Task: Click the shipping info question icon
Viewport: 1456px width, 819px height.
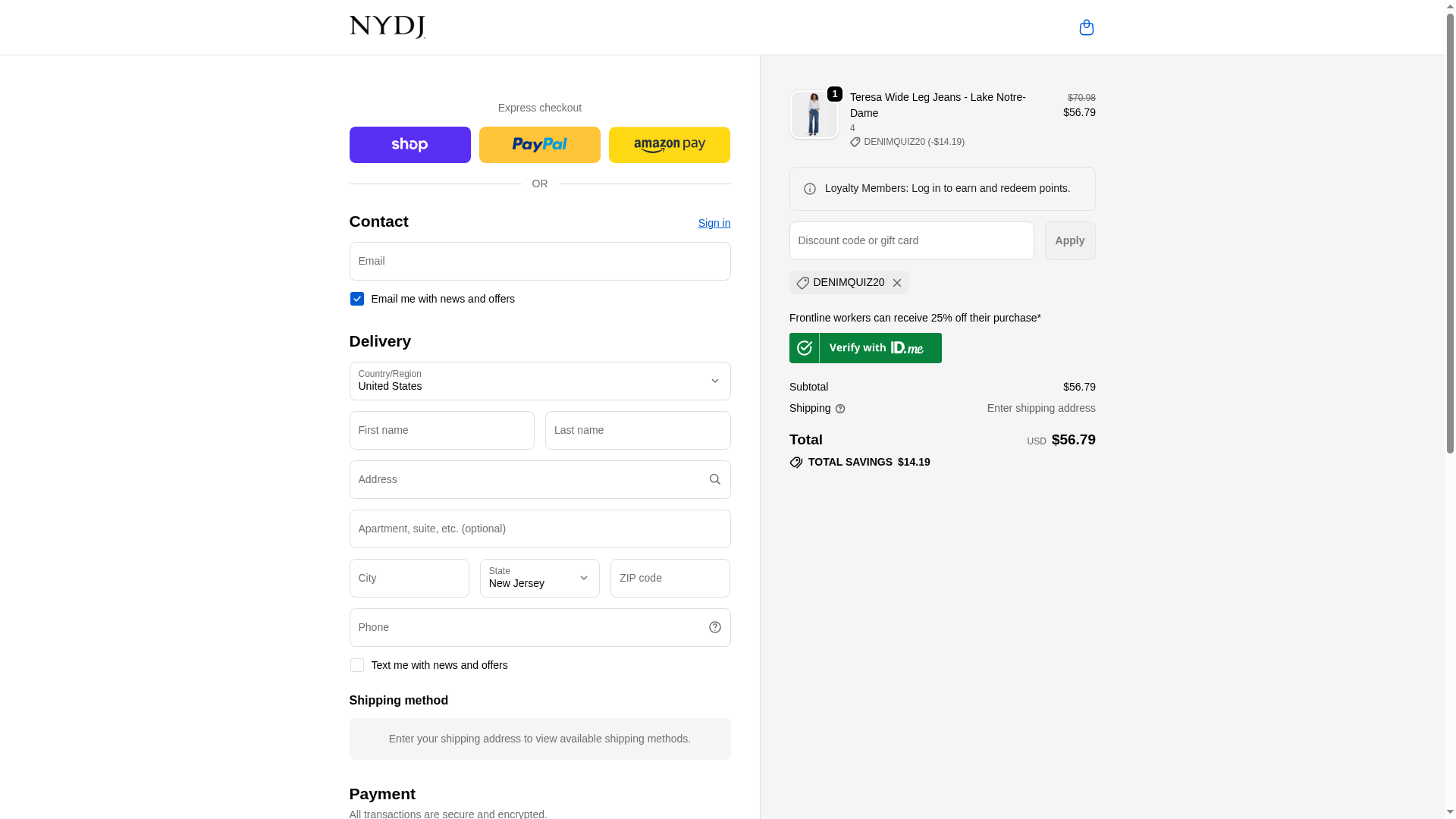Action: 840,409
